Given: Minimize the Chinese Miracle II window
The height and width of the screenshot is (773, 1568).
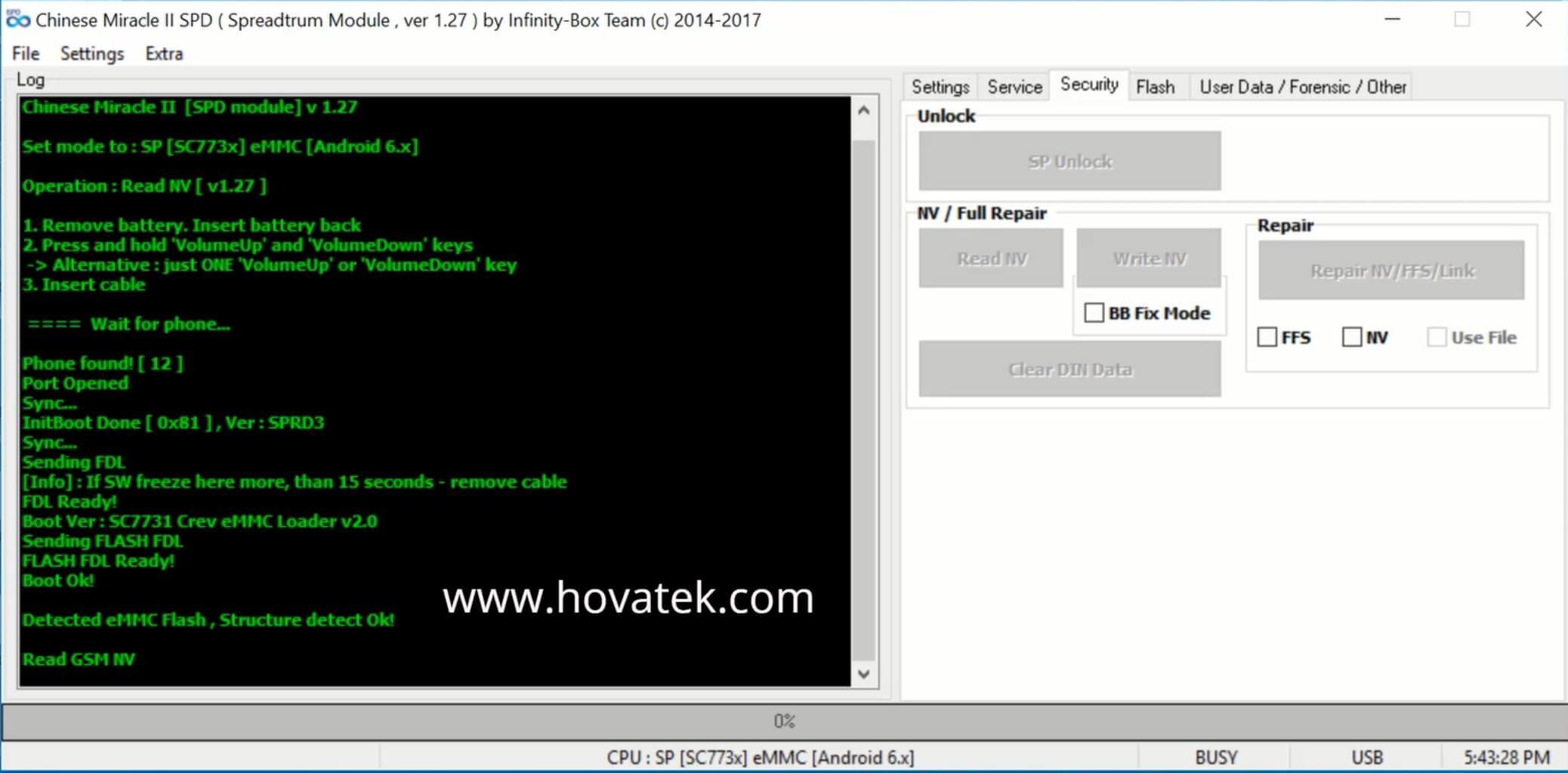Looking at the screenshot, I should 1393,19.
